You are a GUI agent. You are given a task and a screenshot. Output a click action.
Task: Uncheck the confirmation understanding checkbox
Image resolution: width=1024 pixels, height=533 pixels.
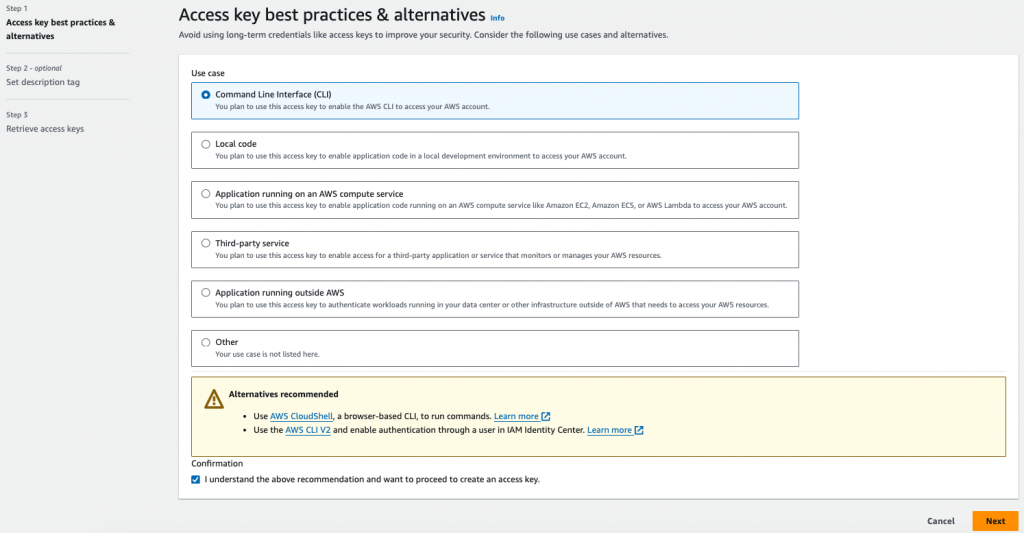point(196,480)
